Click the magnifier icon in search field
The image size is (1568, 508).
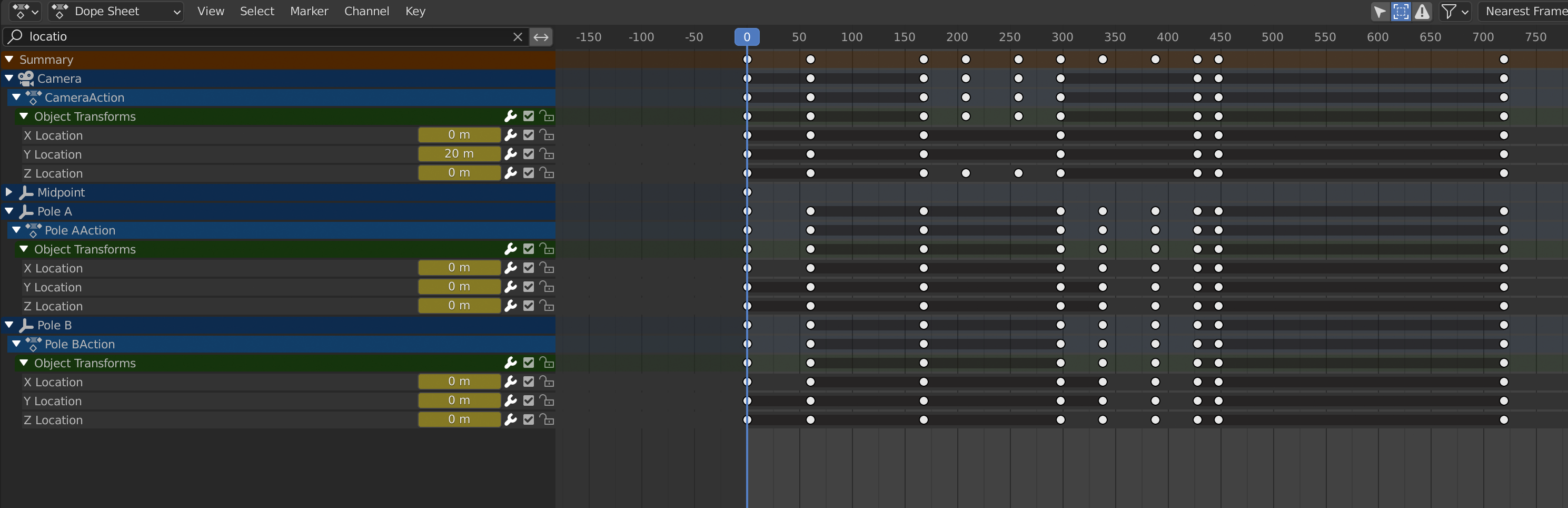[x=16, y=36]
